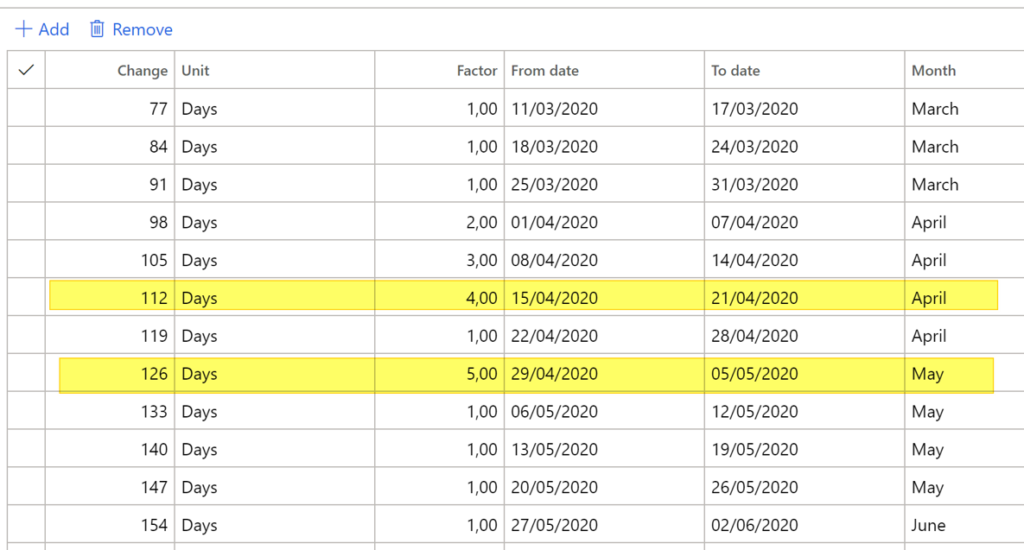The width and height of the screenshot is (1024, 550).
Task: Click the To date 05/05/2020 cell
Action: (805, 374)
